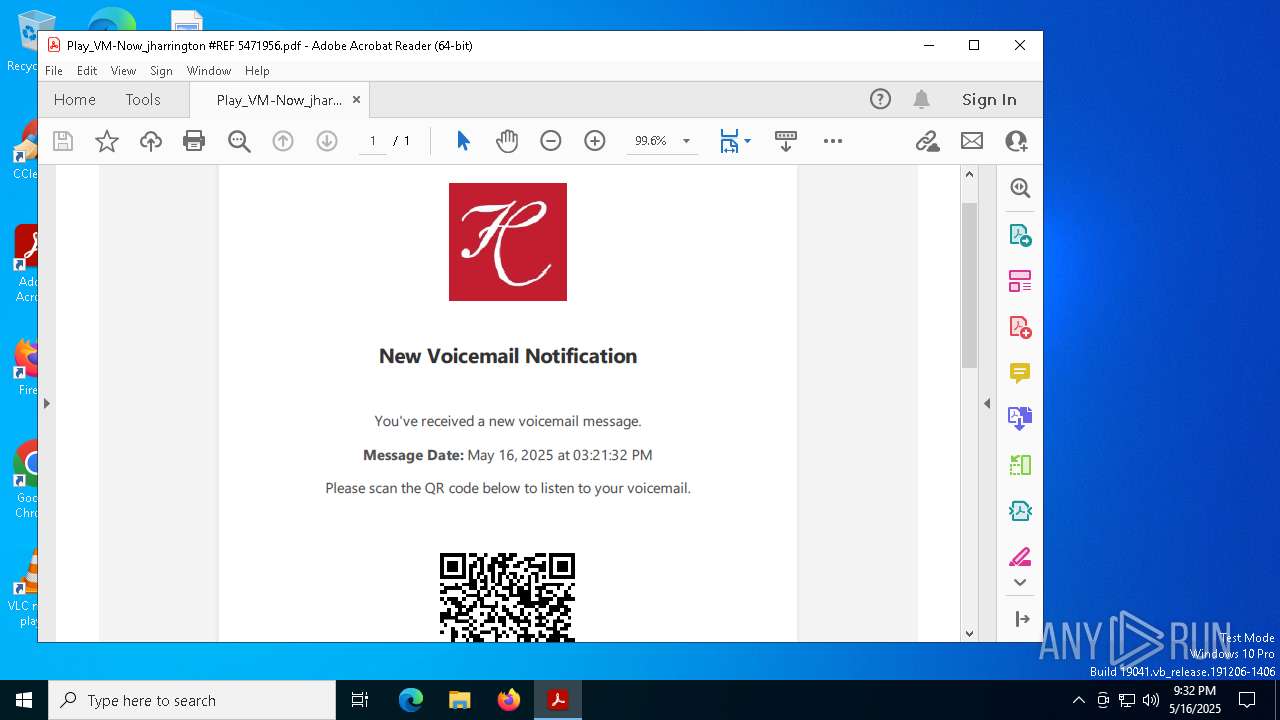Open the Edit menu
The width and height of the screenshot is (1280, 720).
87,71
